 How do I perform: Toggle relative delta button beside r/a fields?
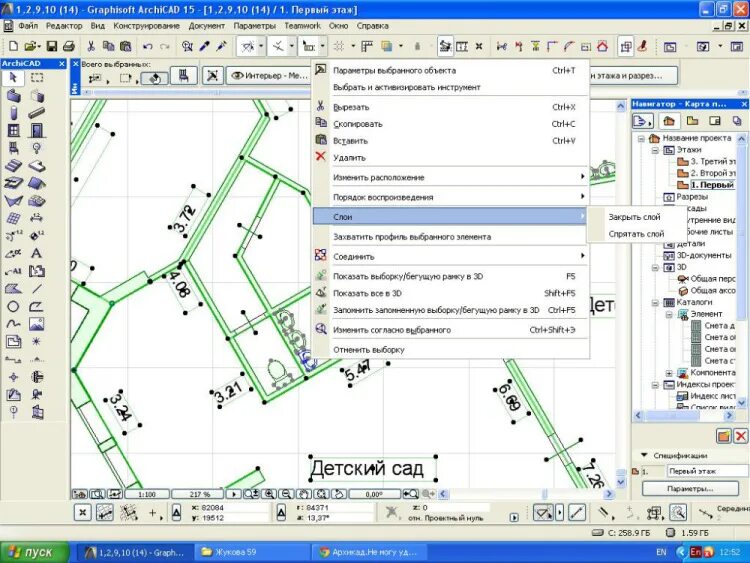[281, 513]
